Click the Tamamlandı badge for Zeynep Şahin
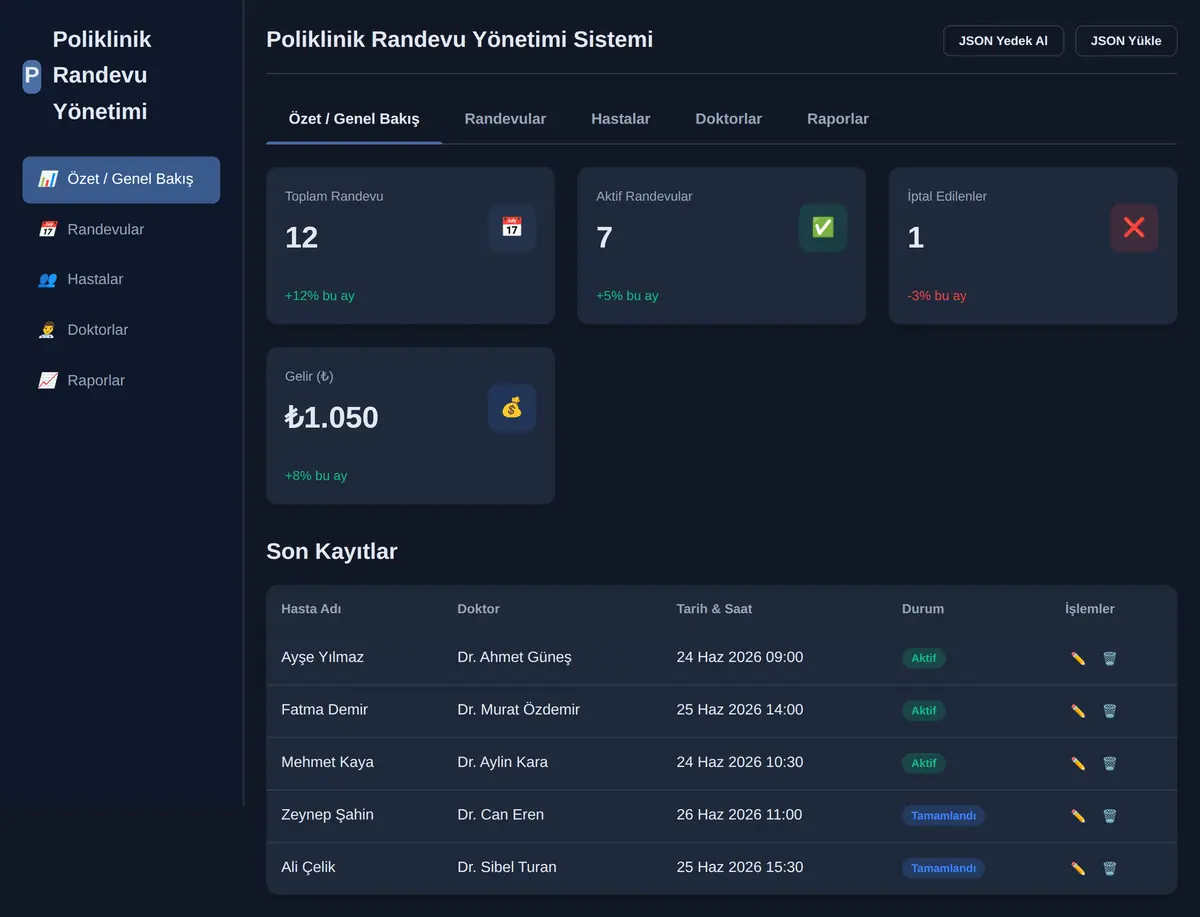1200x917 pixels. (943, 816)
